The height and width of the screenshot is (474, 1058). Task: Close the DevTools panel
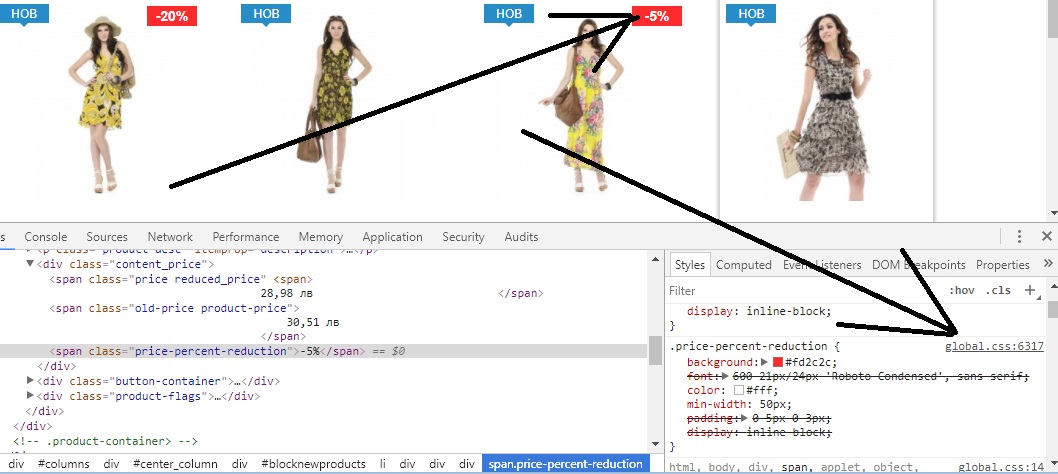tap(1047, 236)
